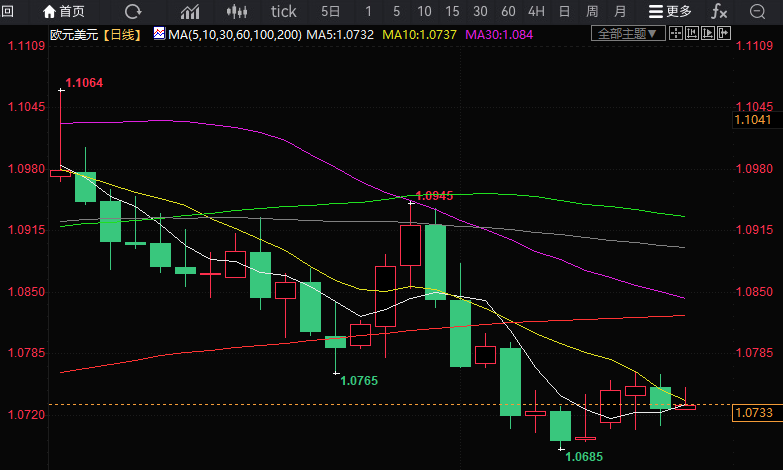Select the 30-minute timeframe
783x470 pixels.
coord(480,11)
